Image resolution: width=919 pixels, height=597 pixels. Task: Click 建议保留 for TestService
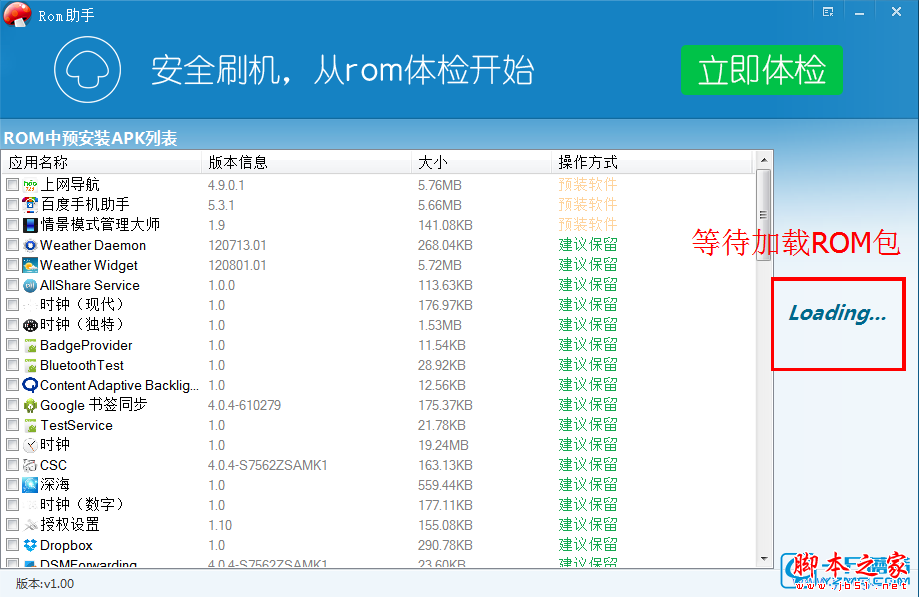click(x=588, y=425)
